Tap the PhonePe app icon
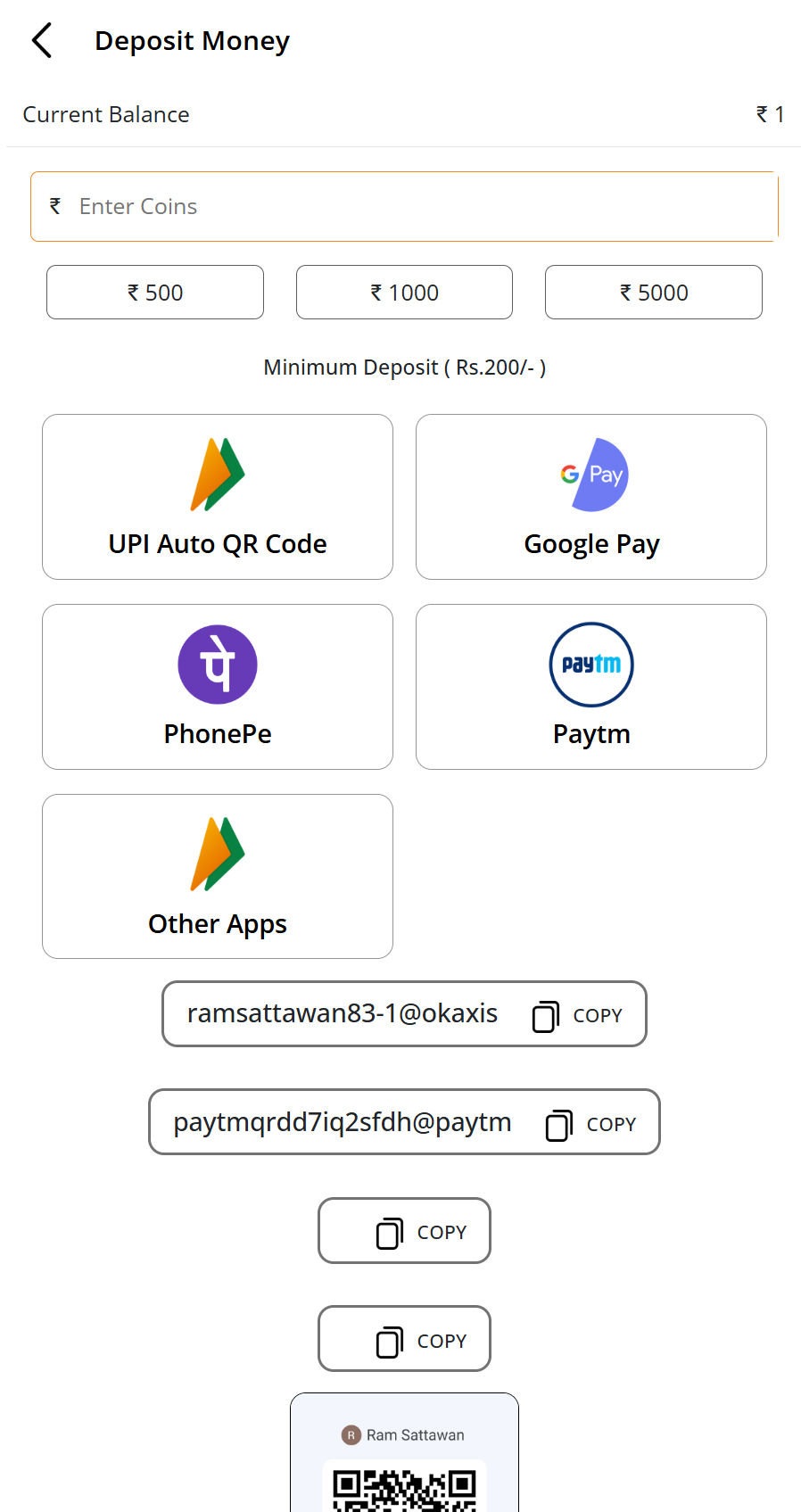Image resolution: width=801 pixels, height=1512 pixels. (x=217, y=664)
